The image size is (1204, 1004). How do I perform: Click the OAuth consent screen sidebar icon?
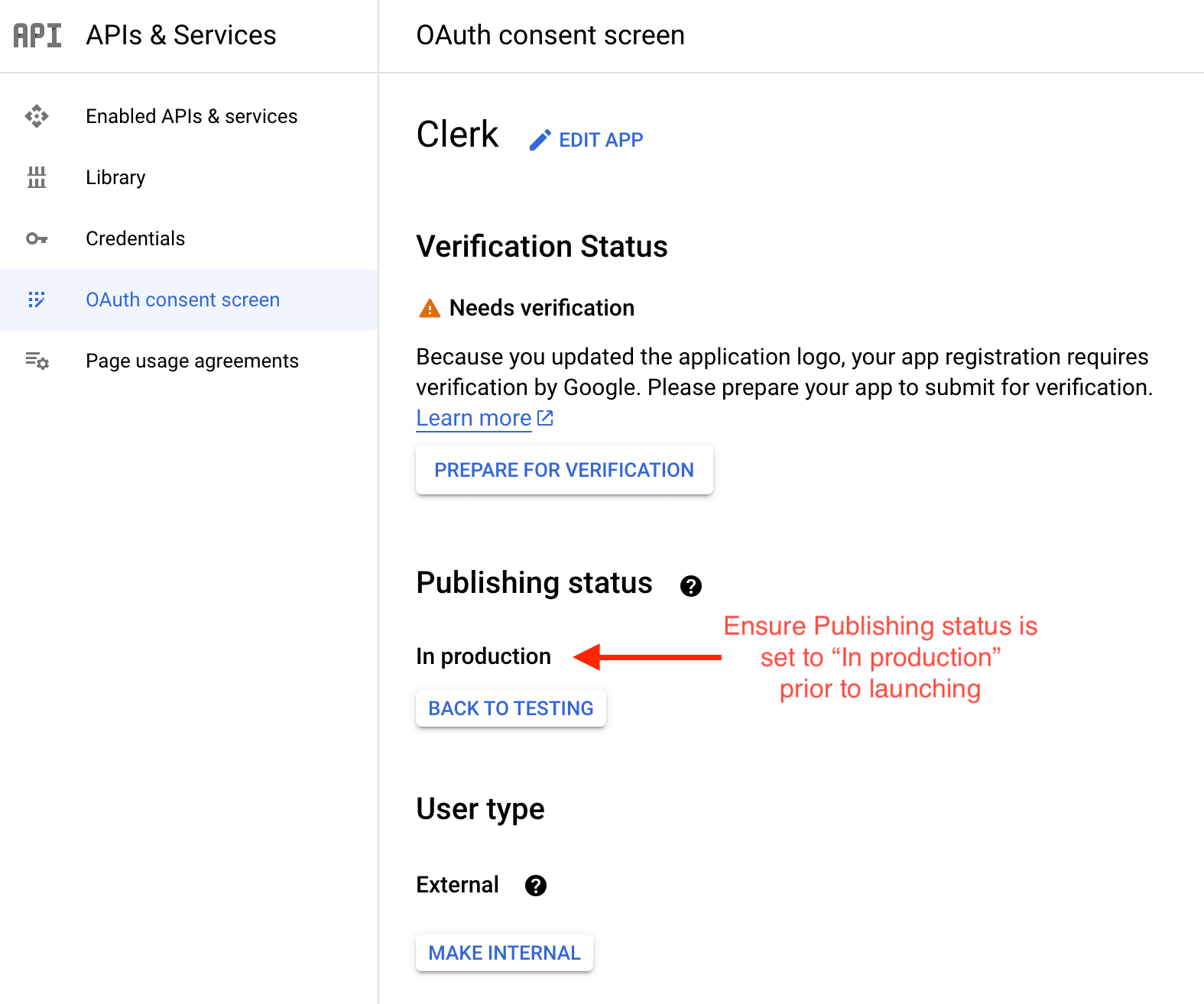pyautogui.click(x=36, y=300)
